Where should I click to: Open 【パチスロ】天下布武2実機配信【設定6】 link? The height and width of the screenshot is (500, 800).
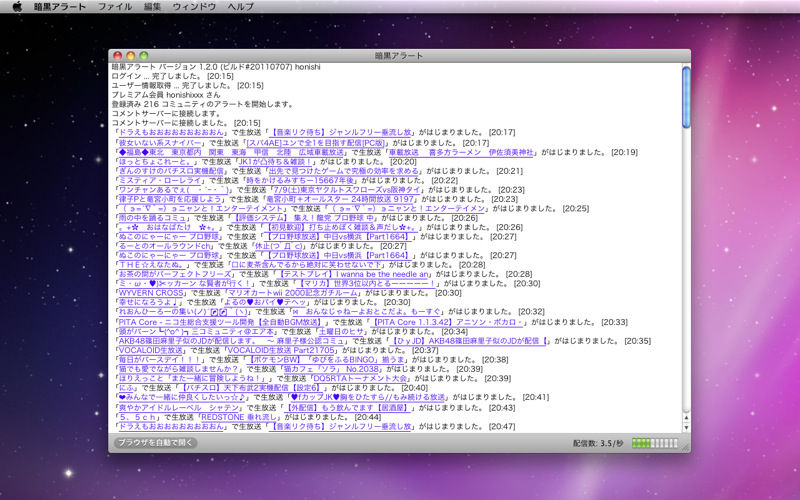[x=251, y=388]
